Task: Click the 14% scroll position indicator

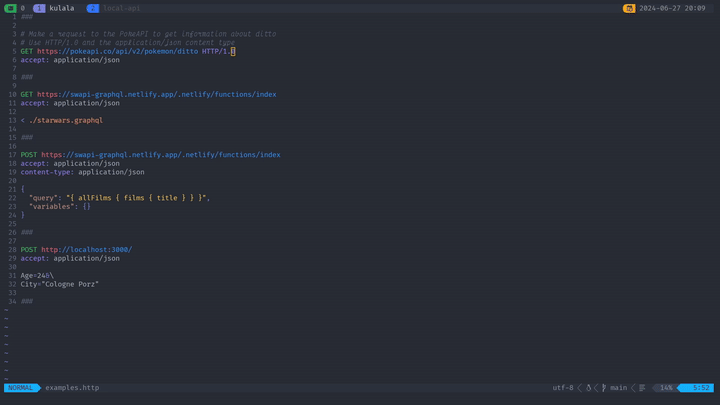Action: (x=666, y=388)
